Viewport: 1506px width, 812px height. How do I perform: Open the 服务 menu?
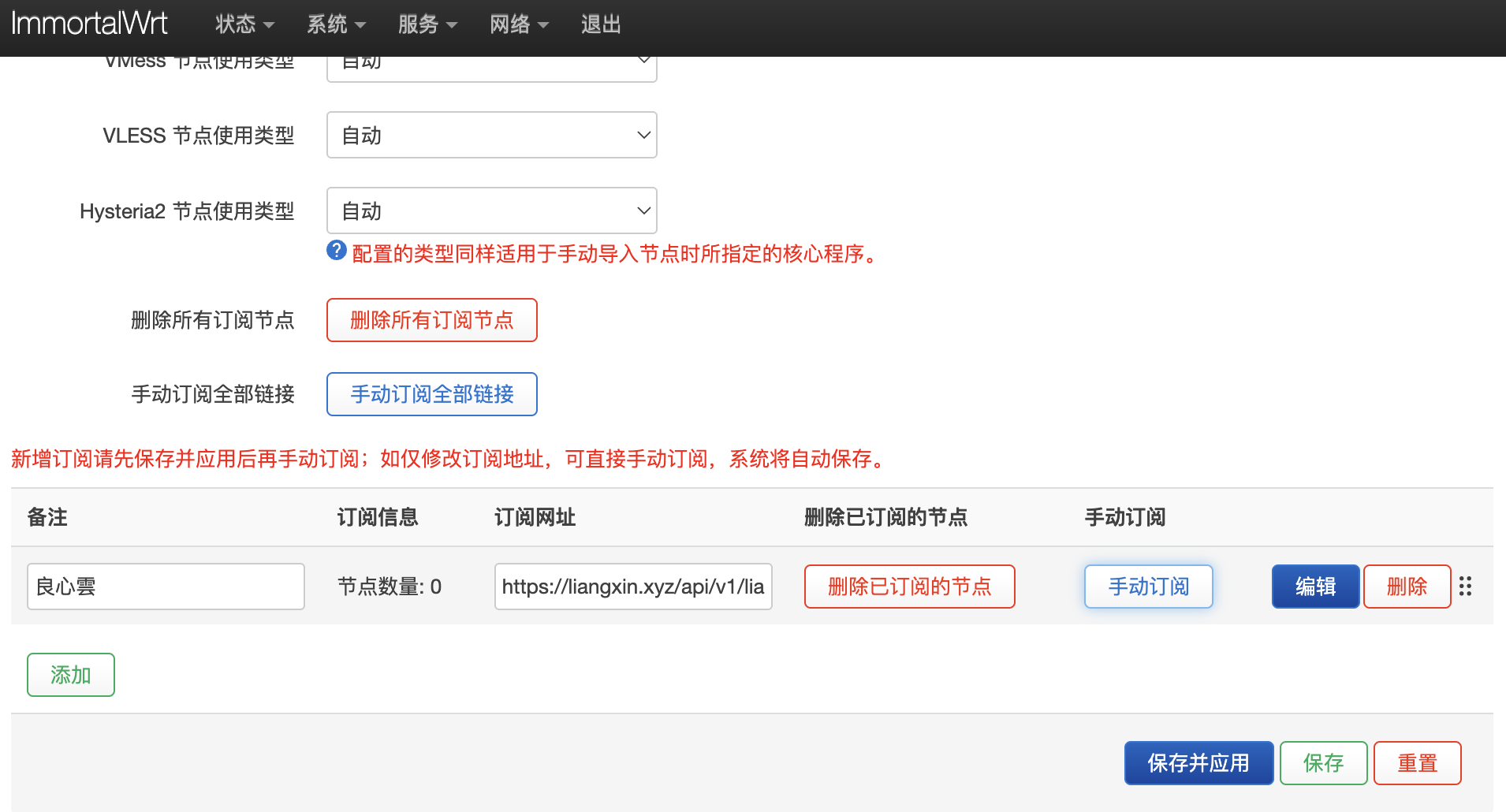coord(427,24)
